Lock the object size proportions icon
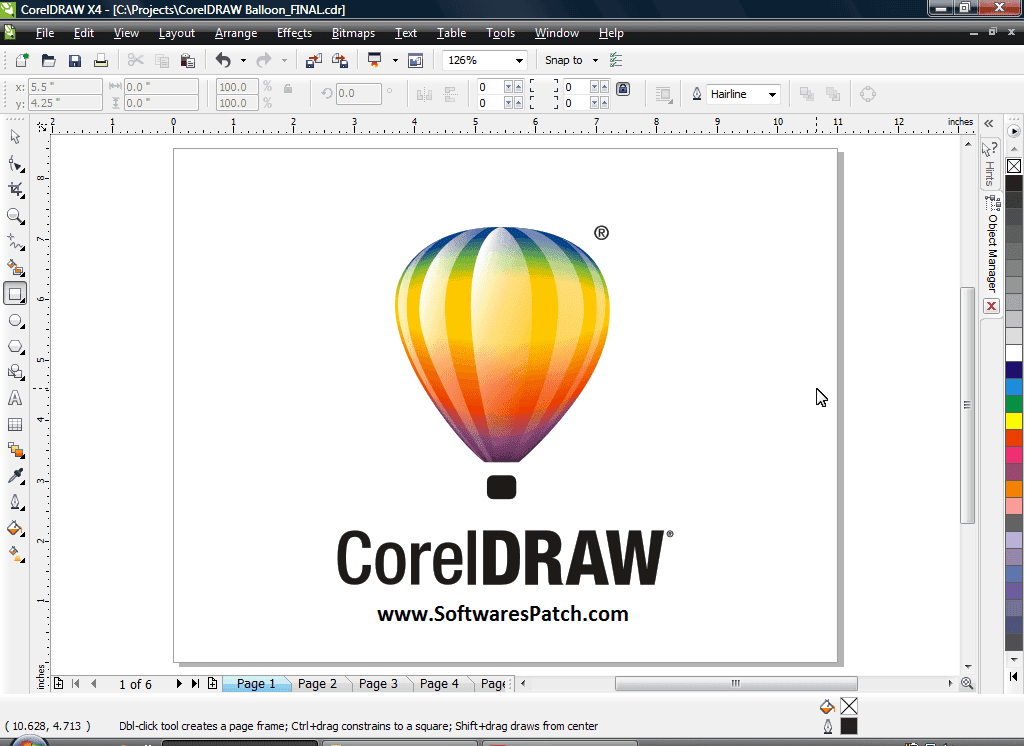Viewport: 1025px width, 746px height. [x=287, y=89]
